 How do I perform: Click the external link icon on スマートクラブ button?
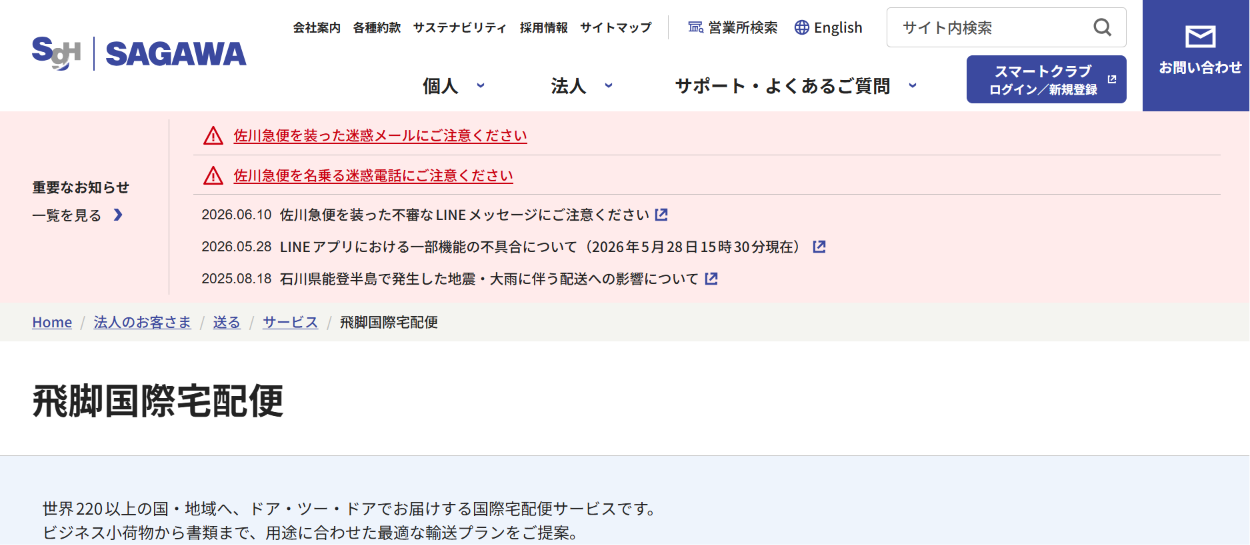pos(1111,79)
